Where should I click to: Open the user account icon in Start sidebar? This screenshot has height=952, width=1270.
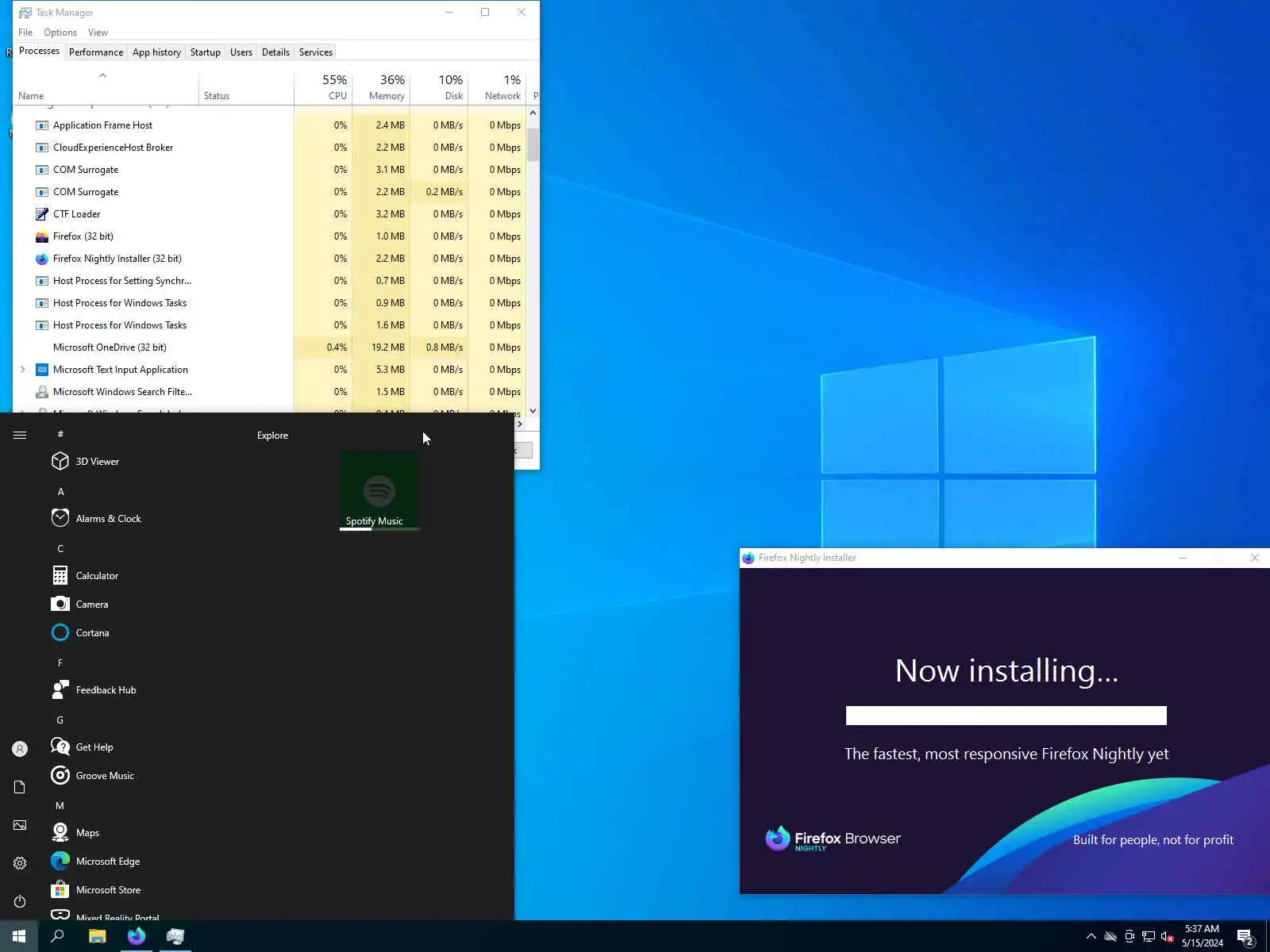20,749
